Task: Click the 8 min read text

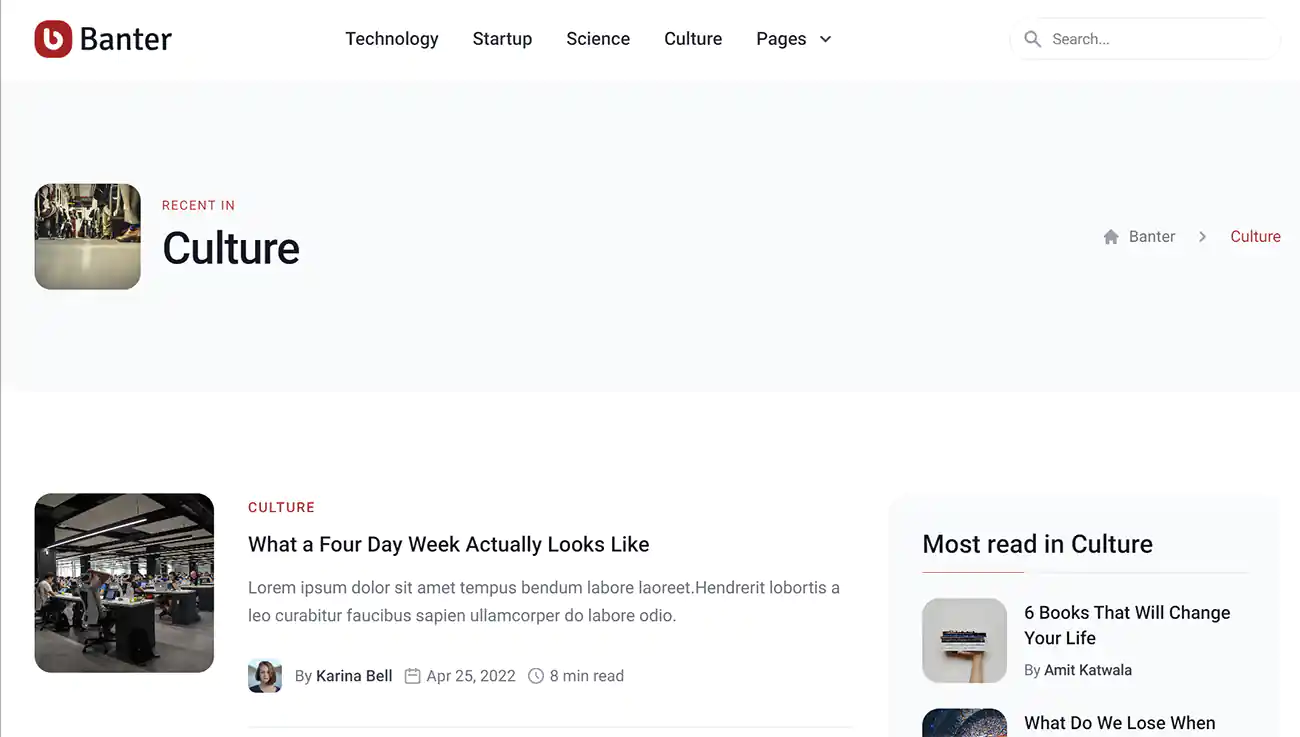Action: (x=587, y=676)
